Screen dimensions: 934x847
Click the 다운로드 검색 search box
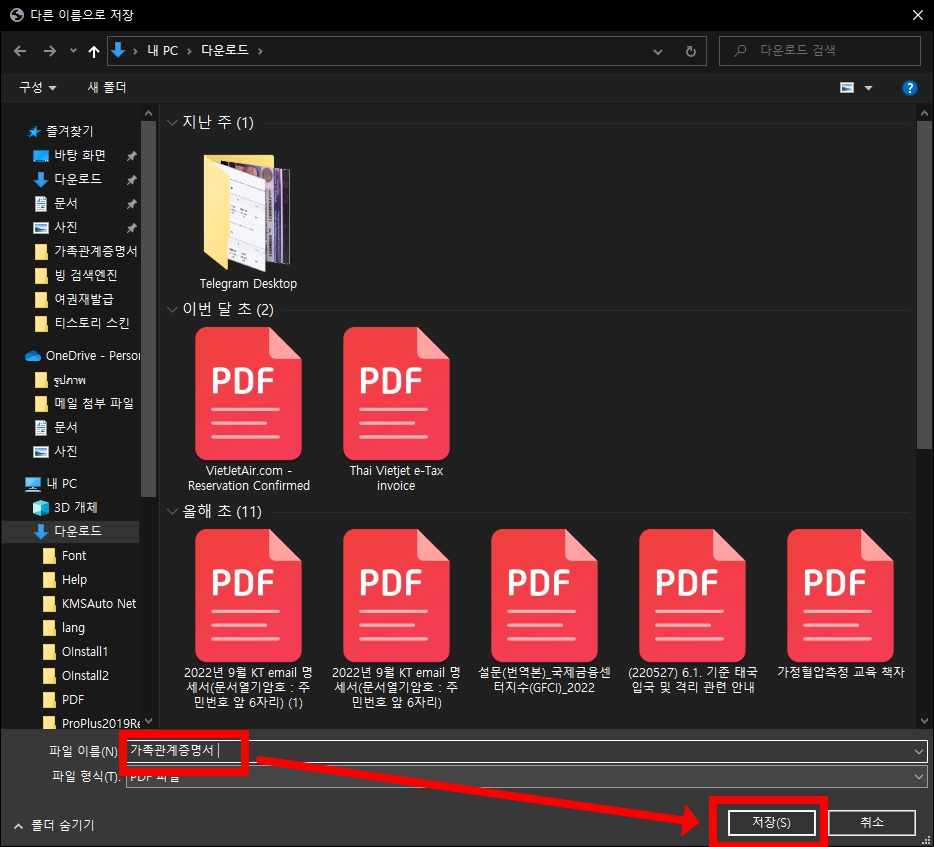(x=820, y=51)
